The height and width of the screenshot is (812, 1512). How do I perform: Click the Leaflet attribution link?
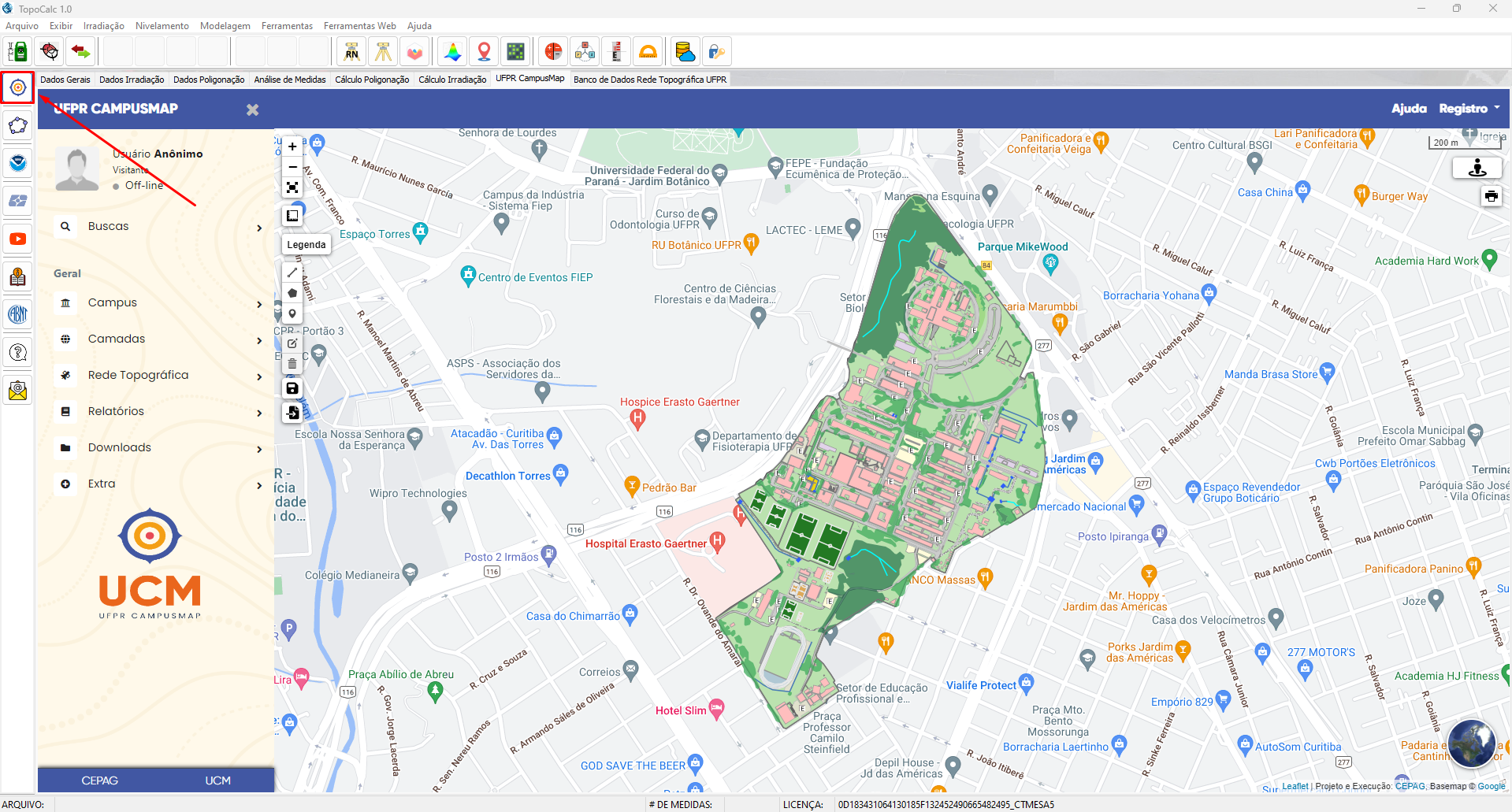1295,786
